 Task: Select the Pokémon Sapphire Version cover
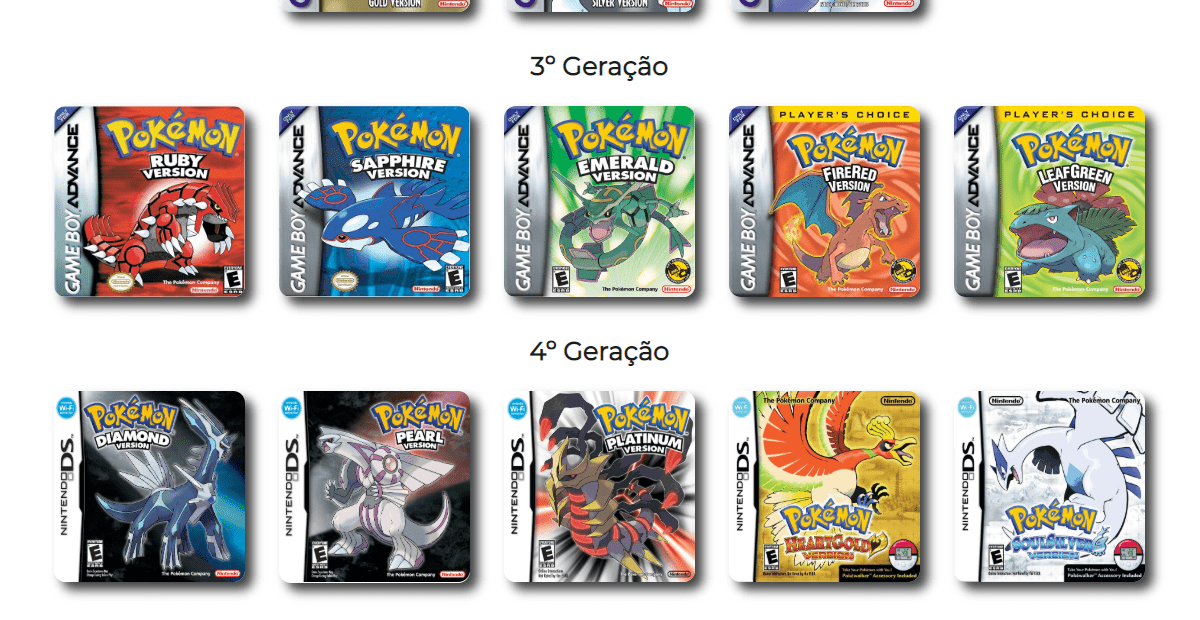[375, 202]
